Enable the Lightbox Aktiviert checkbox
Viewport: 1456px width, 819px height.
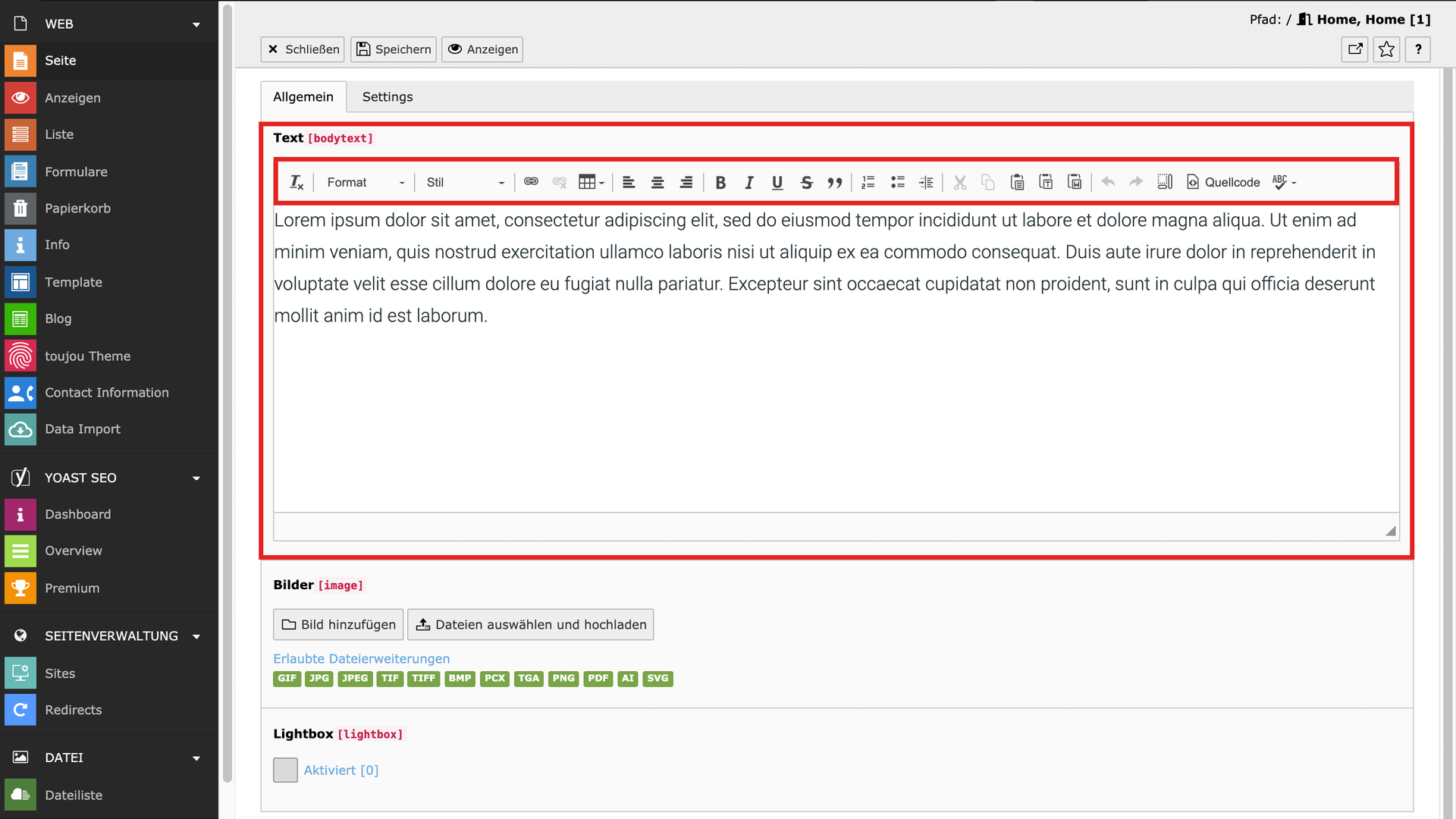285,770
